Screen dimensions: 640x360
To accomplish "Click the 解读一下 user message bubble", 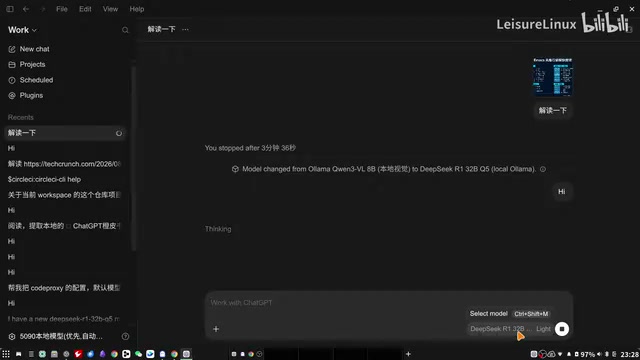I will [553, 111].
